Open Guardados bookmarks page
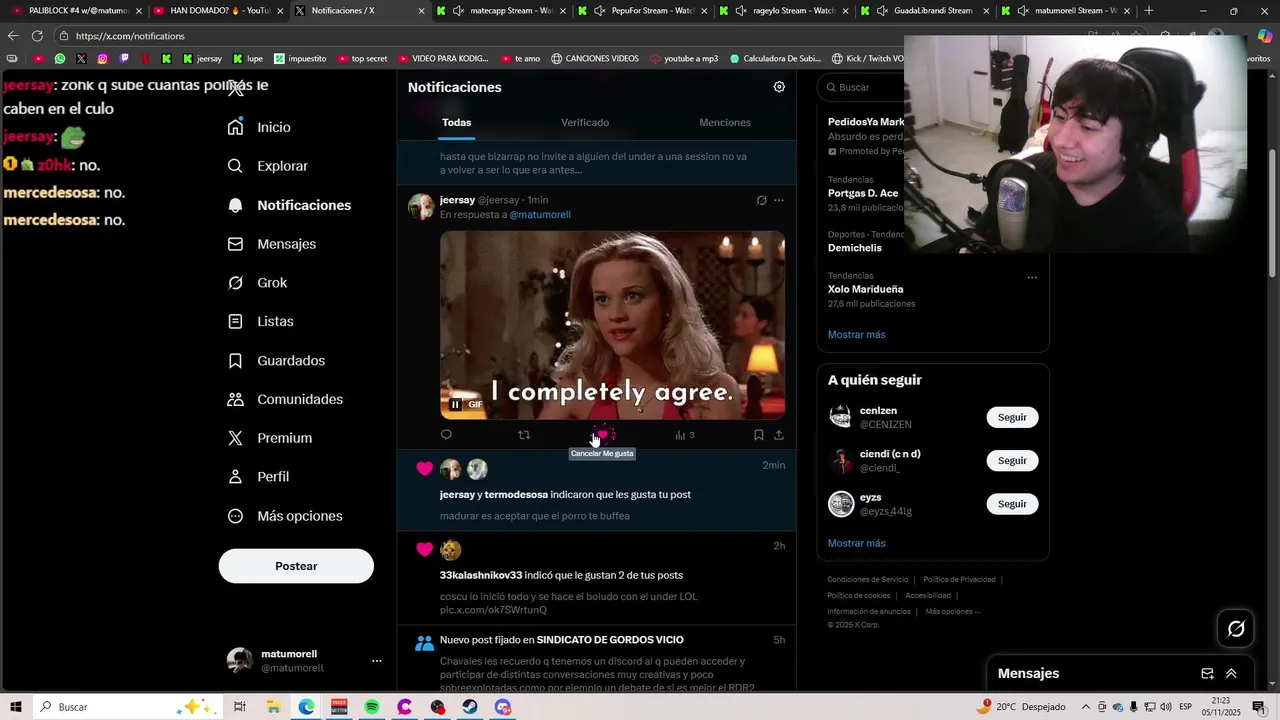This screenshot has height=720, width=1280. (x=276, y=360)
